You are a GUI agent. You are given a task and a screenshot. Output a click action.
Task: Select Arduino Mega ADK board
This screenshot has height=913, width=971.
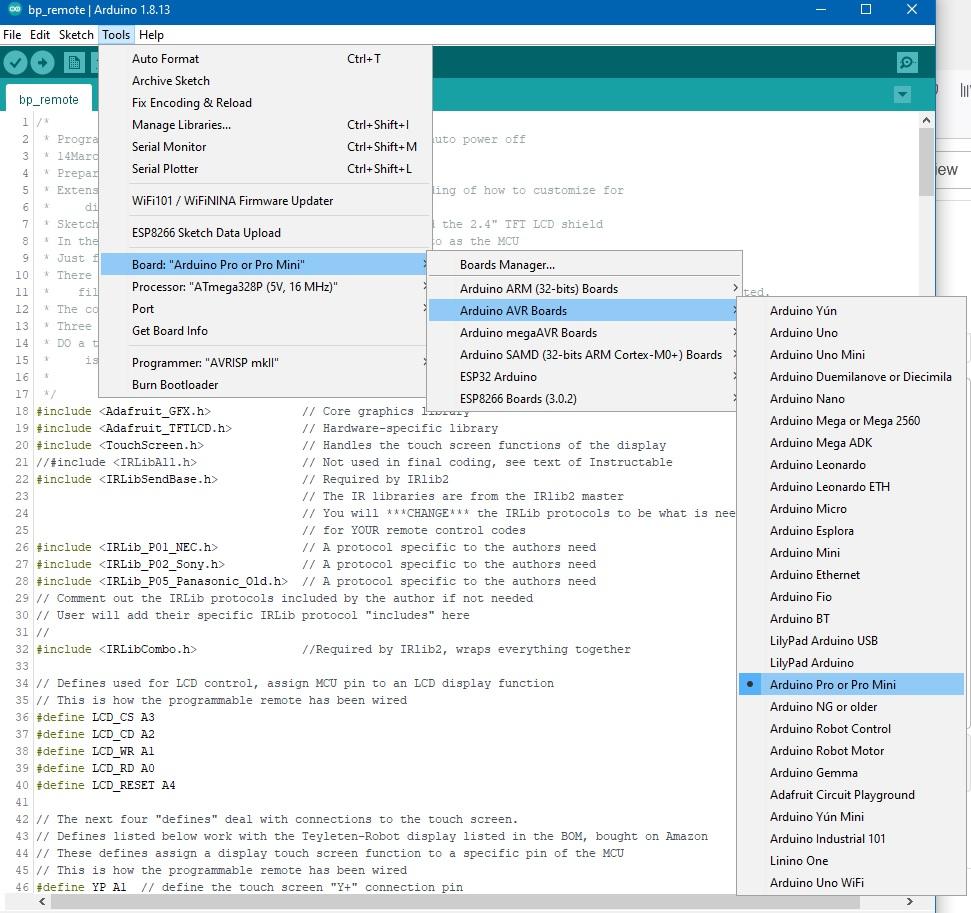pos(851,442)
